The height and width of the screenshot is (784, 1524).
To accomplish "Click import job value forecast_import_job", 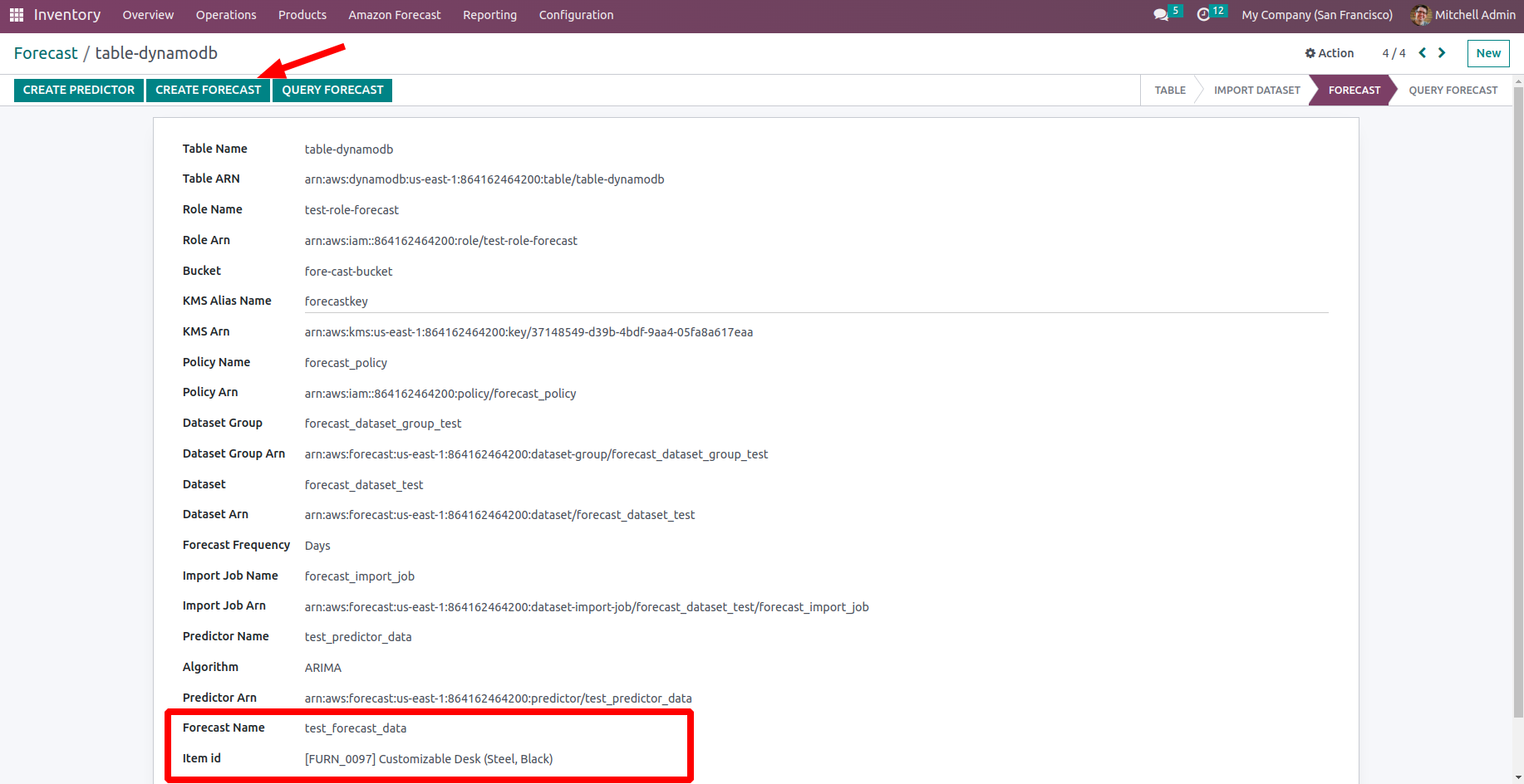I will coord(360,576).
